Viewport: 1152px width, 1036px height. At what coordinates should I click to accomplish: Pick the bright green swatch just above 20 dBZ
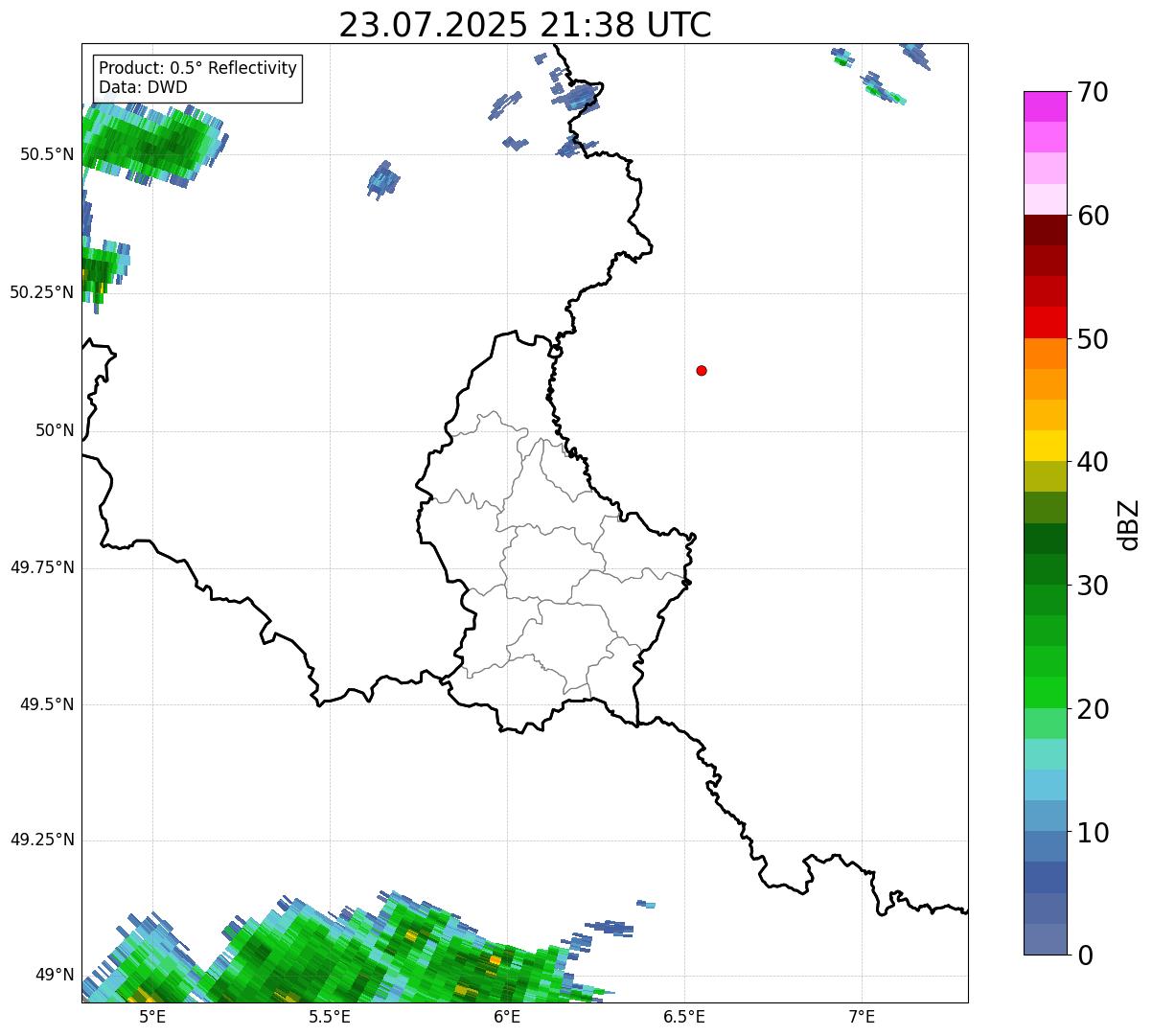click(x=1045, y=693)
